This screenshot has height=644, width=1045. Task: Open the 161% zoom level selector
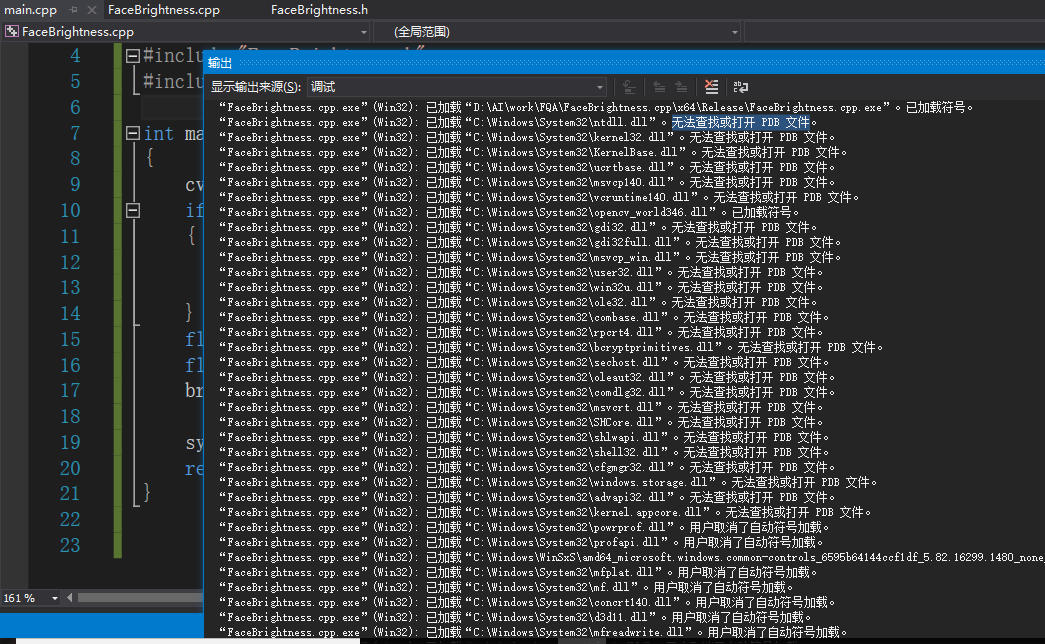(28, 598)
